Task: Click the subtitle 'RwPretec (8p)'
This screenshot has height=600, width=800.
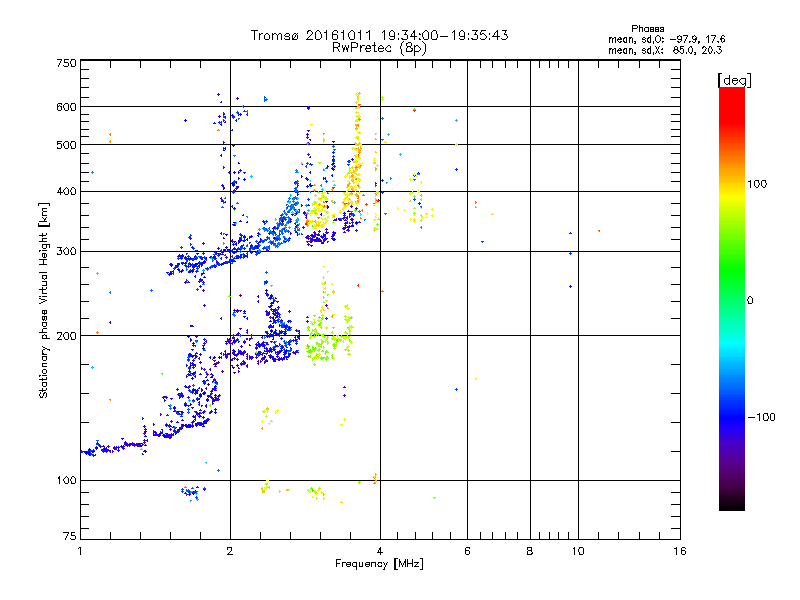Action: tap(379, 48)
